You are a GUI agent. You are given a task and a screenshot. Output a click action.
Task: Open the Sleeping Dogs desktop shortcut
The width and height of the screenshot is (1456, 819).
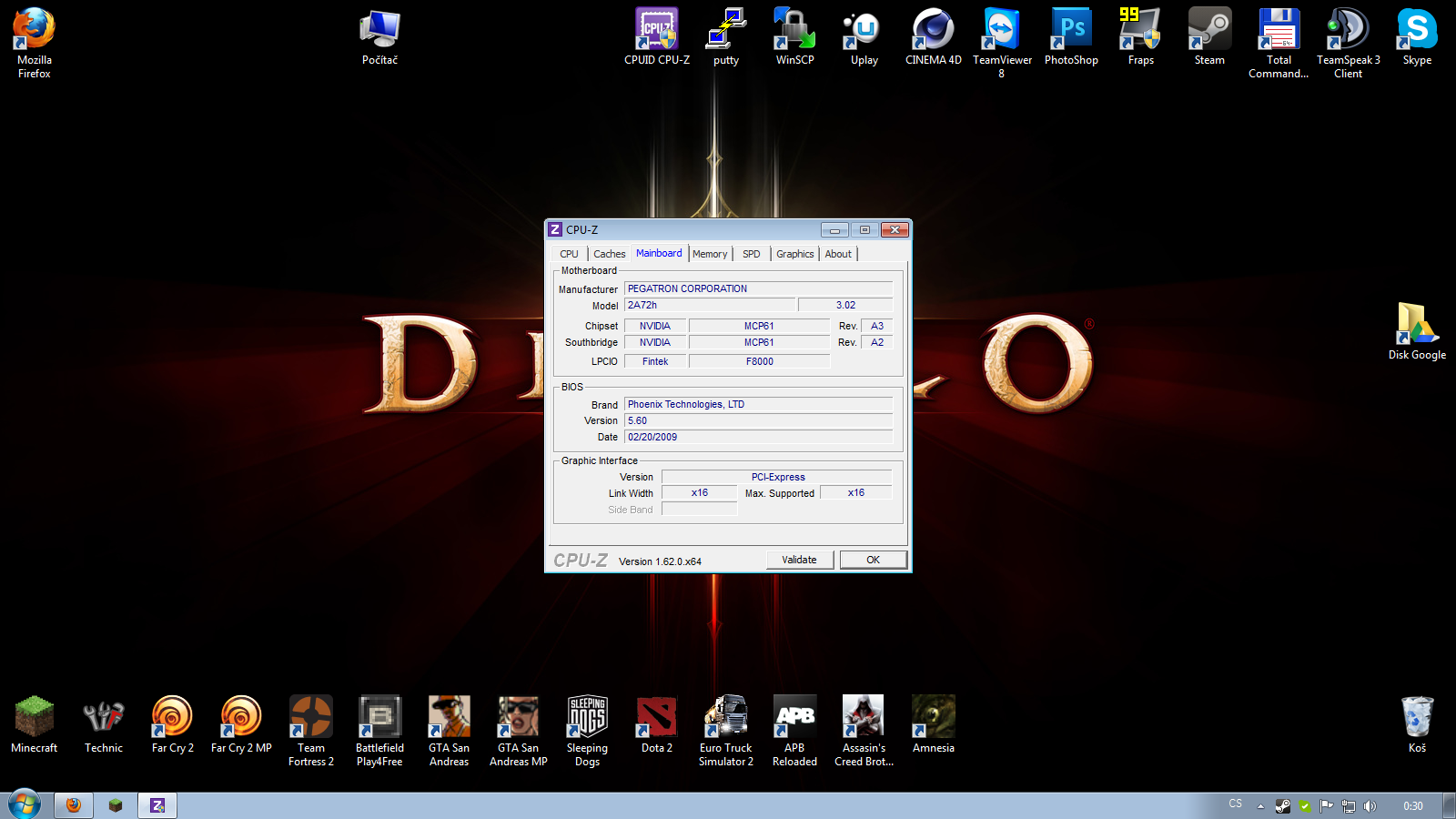[587, 719]
